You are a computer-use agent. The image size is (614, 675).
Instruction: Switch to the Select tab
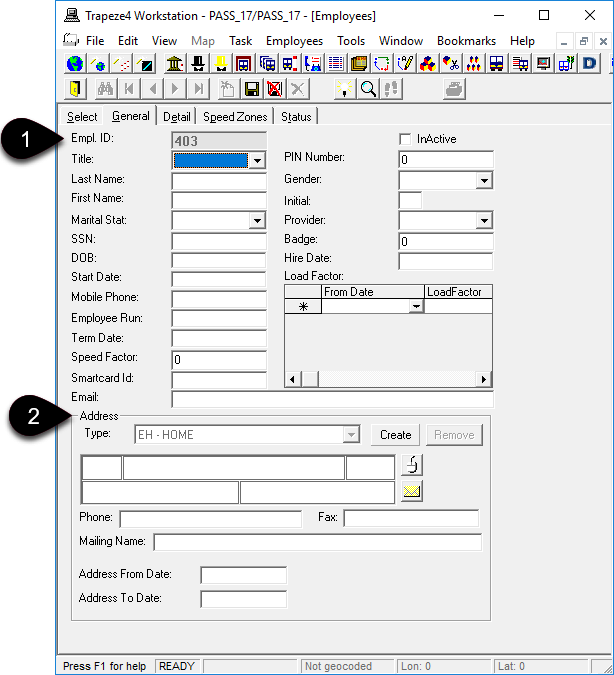[x=82, y=117]
